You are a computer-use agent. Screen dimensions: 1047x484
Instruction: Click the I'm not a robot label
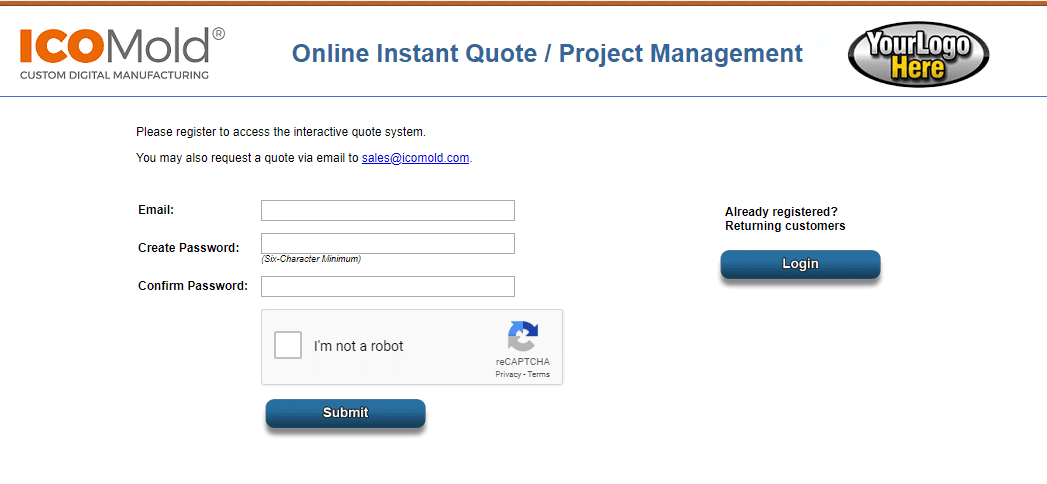click(359, 346)
